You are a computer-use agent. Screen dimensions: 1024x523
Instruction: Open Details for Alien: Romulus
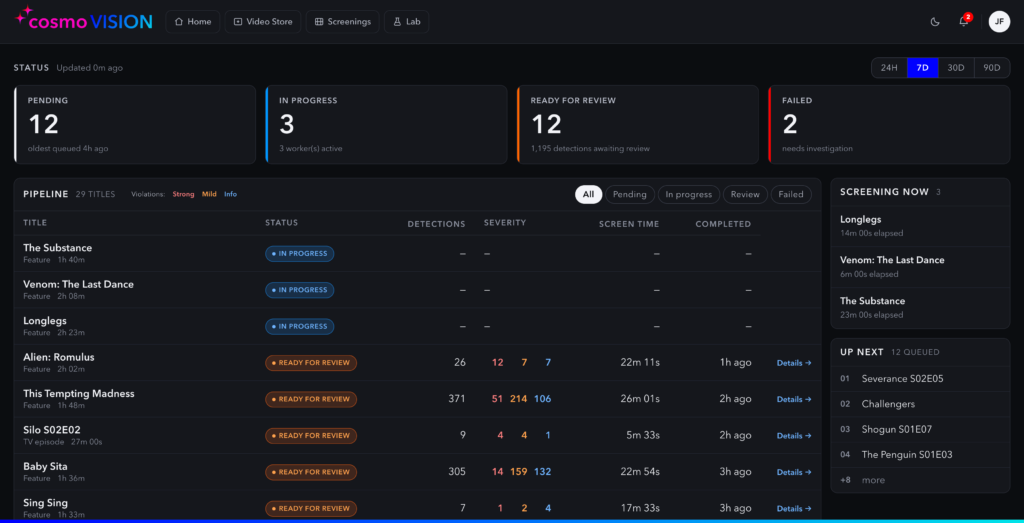(x=794, y=363)
